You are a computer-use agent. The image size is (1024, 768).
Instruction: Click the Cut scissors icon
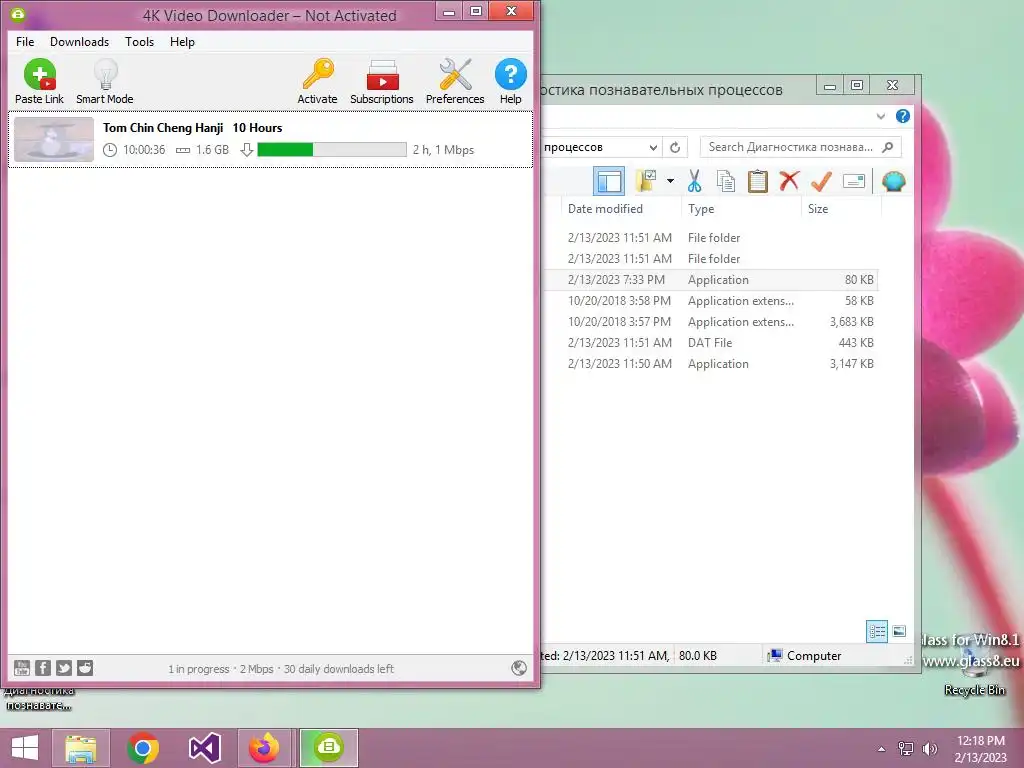pos(694,181)
